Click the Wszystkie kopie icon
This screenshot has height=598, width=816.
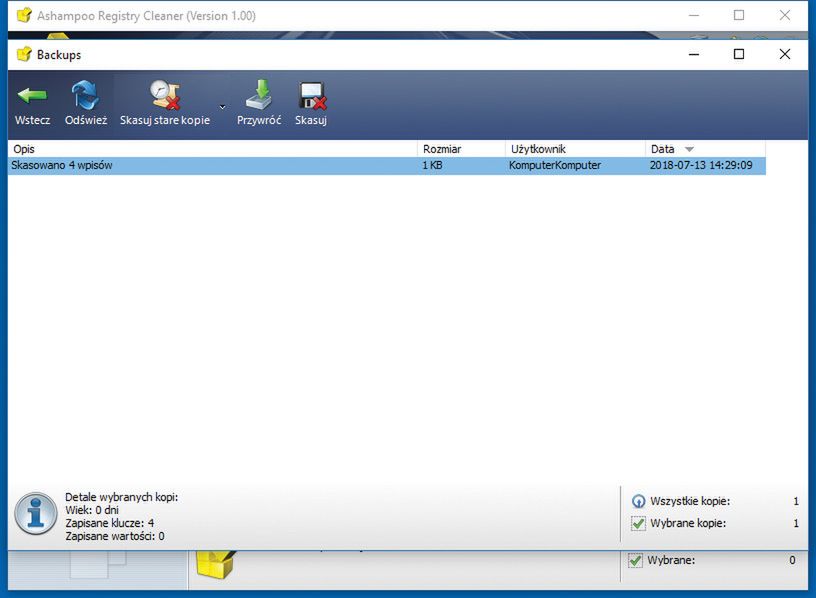[x=638, y=501]
